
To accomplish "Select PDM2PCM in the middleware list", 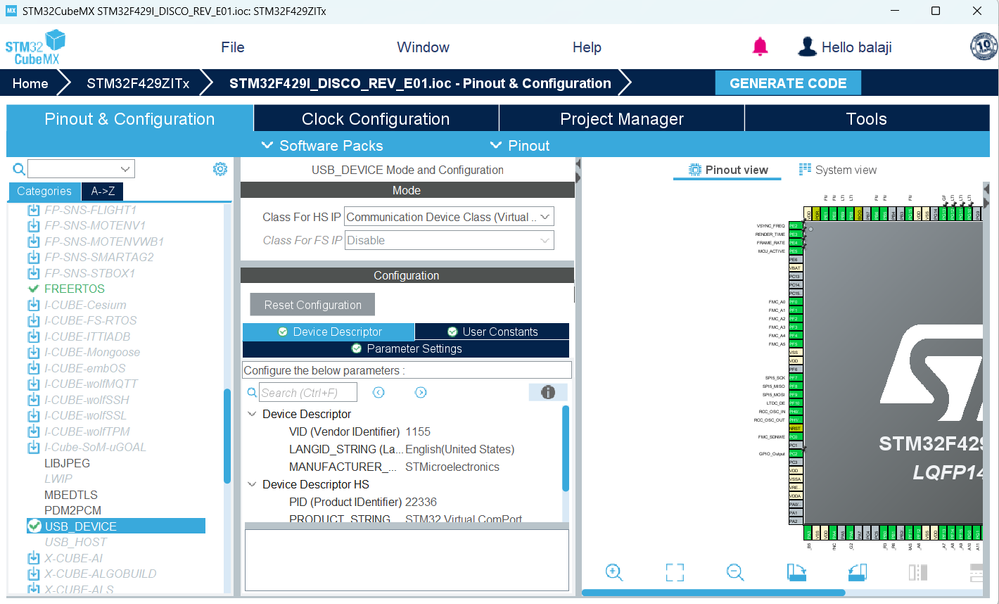I will coord(73,510).
